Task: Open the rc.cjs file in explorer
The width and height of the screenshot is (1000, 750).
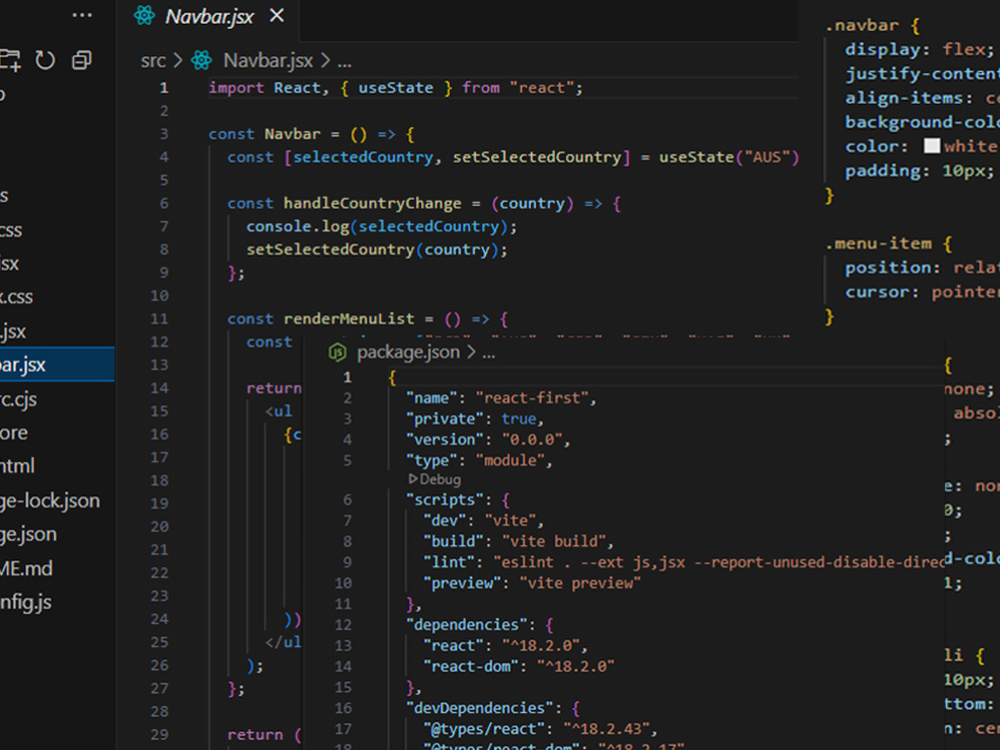Action: [18, 400]
